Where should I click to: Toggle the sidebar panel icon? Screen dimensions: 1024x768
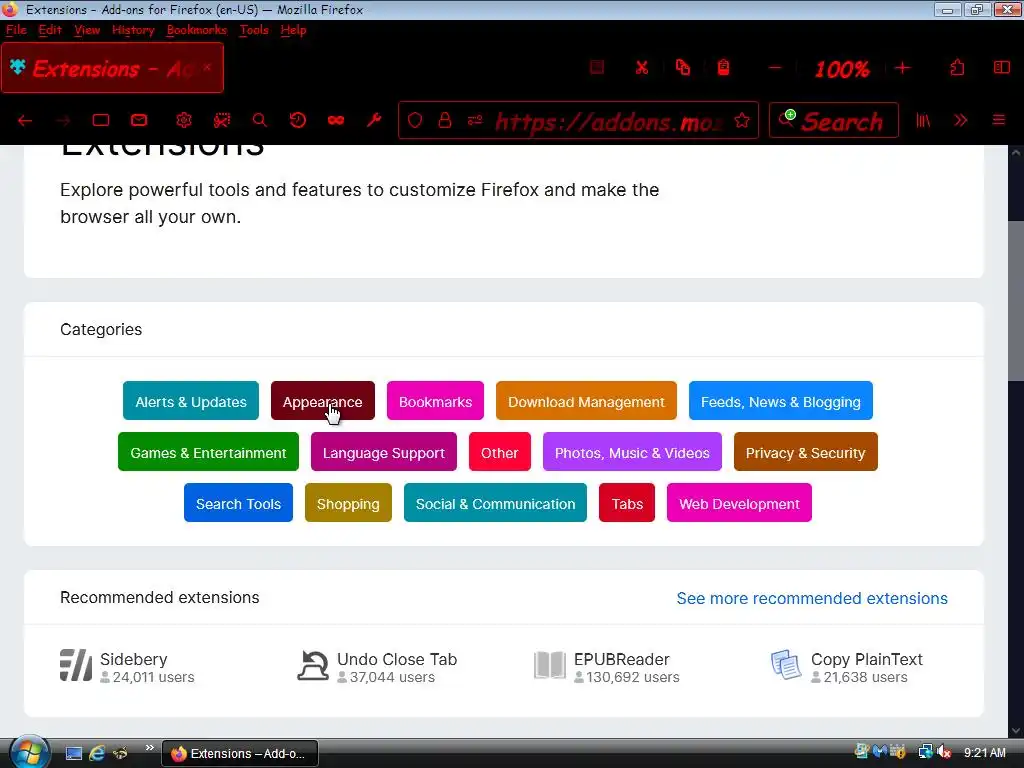point(1002,67)
